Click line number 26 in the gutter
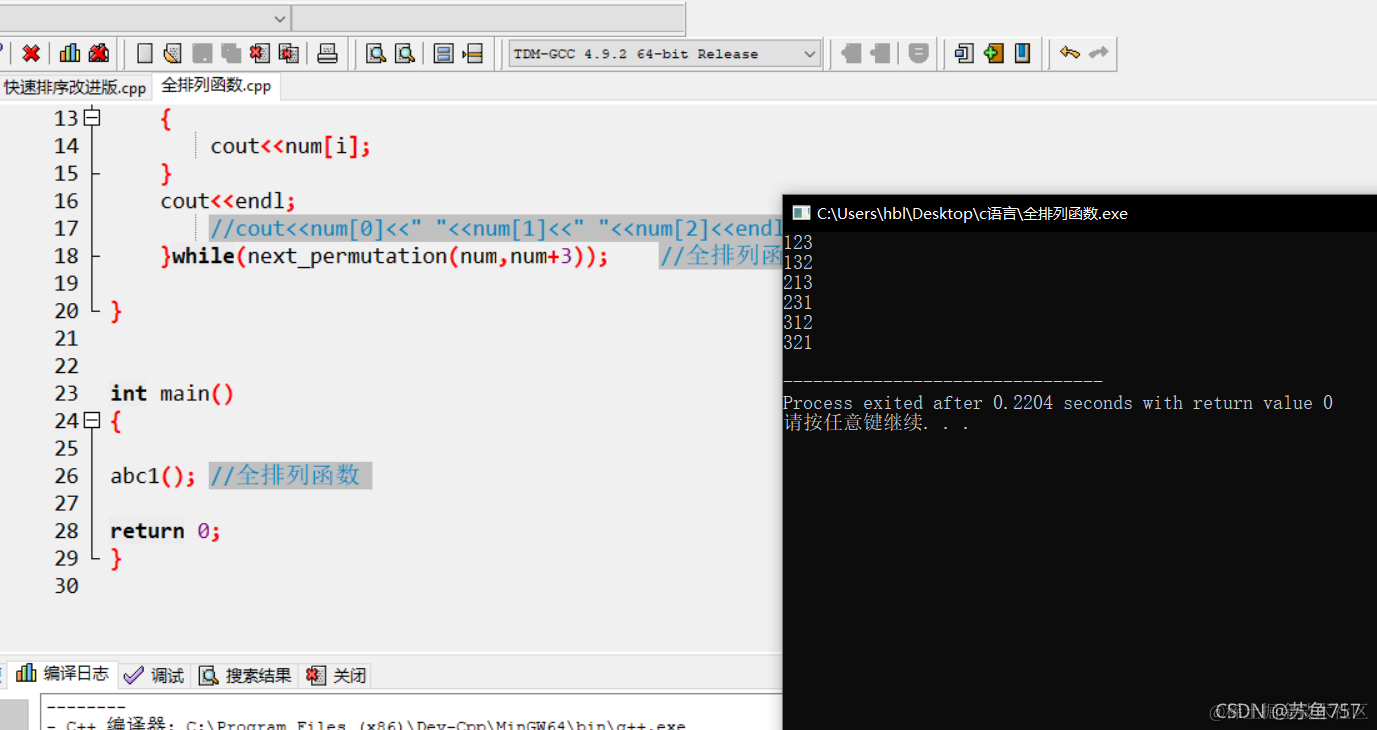The height and width of the screenshot is (730, 1377). tap(66, 476)
